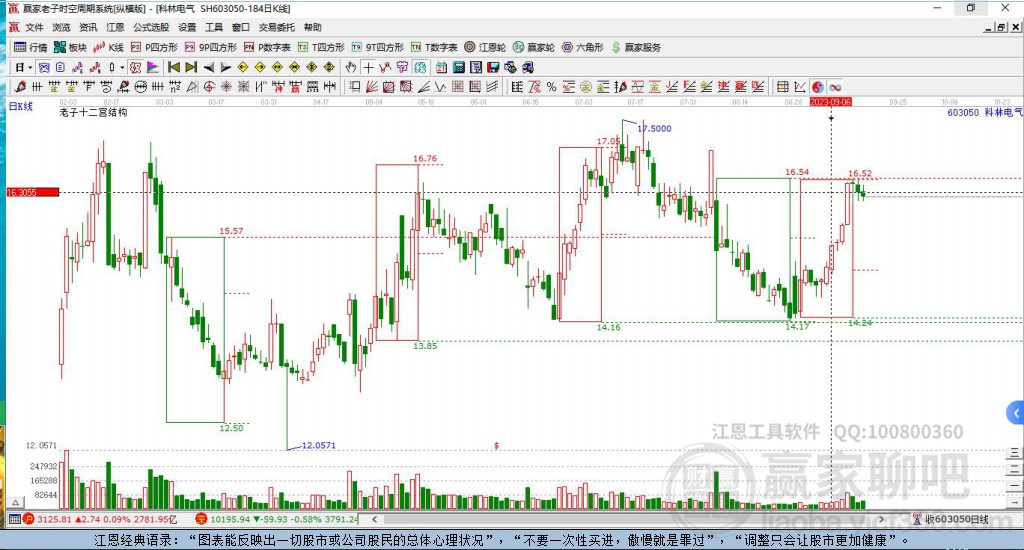Open the 浏览 menu

(61, 27)
